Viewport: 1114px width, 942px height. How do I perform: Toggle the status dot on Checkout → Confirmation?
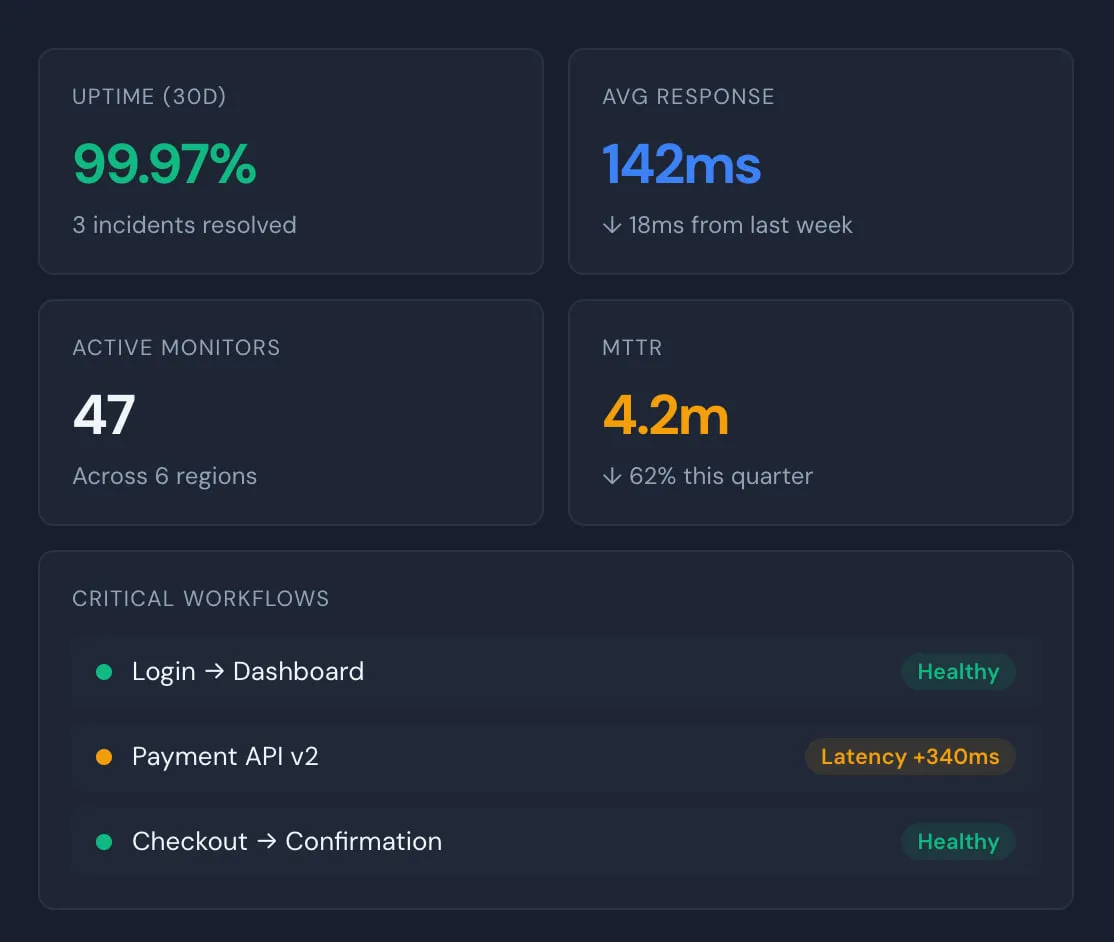pyautogui.click(x=104, y=842)
